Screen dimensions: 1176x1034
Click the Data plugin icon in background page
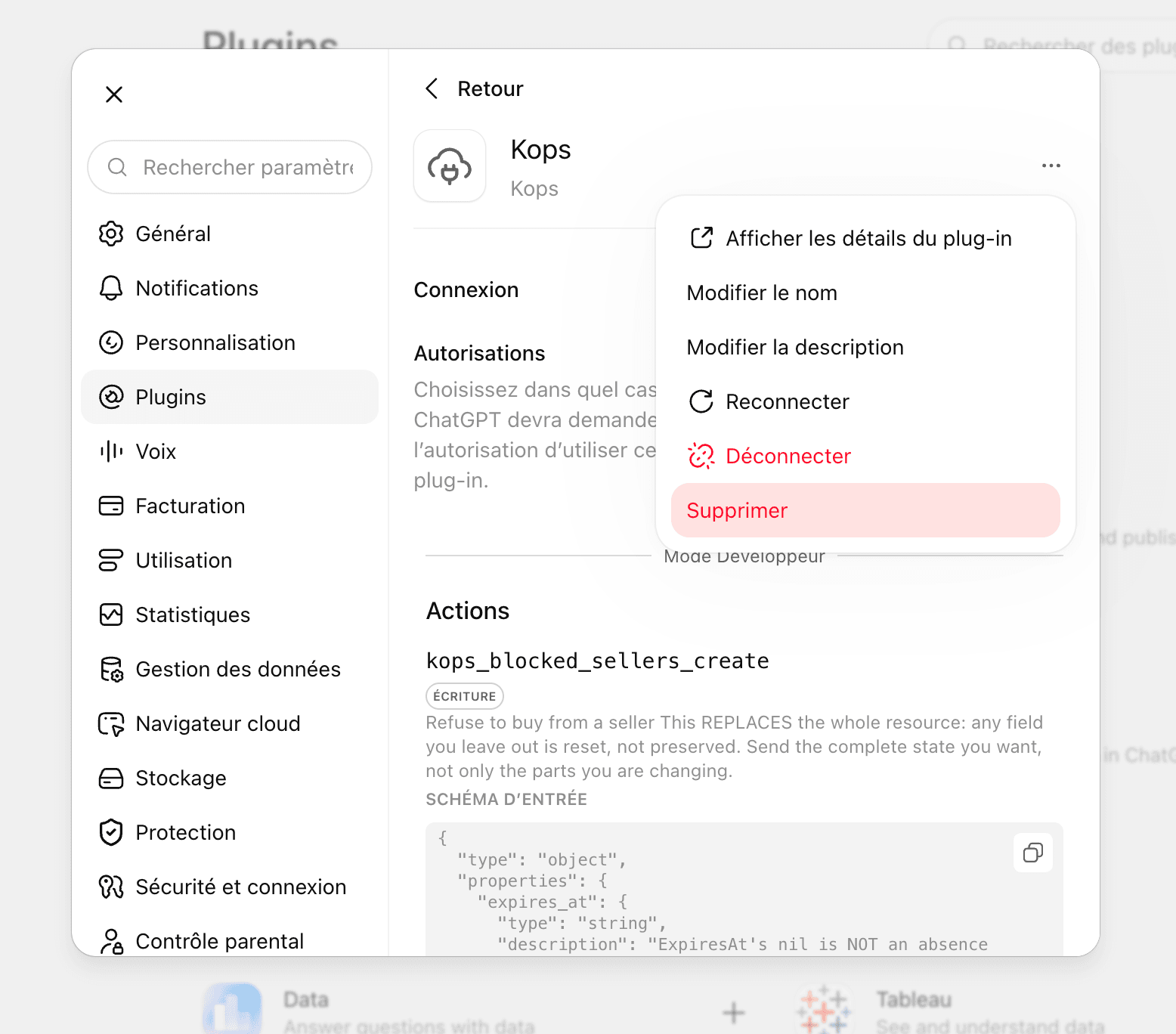[x=233, y=1009]
